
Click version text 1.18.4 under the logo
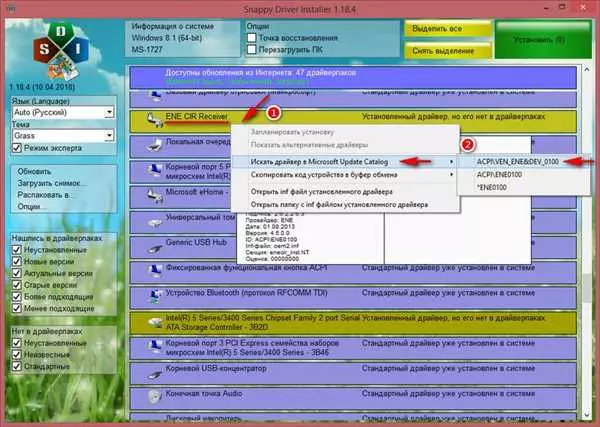coord(42,87)
